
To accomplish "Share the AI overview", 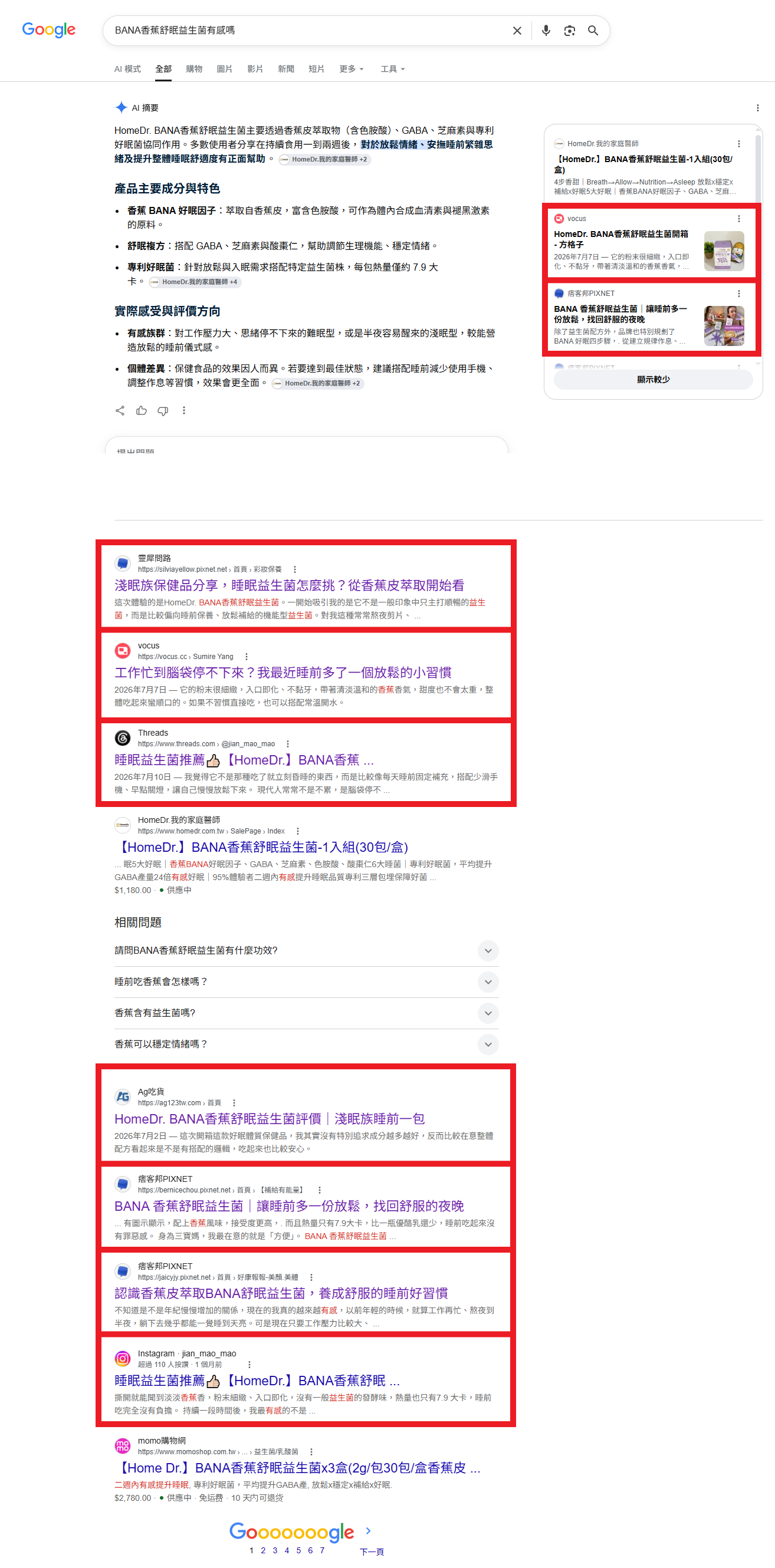I will tap(120, 411).
